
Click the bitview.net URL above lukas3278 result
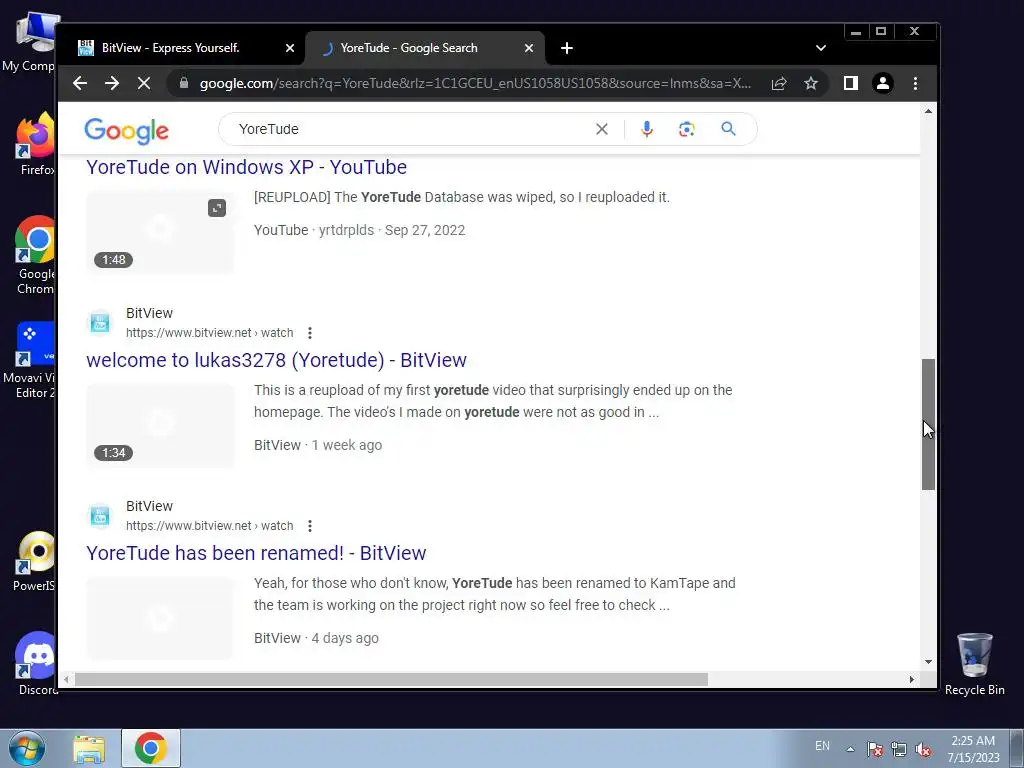coord(209,333)
